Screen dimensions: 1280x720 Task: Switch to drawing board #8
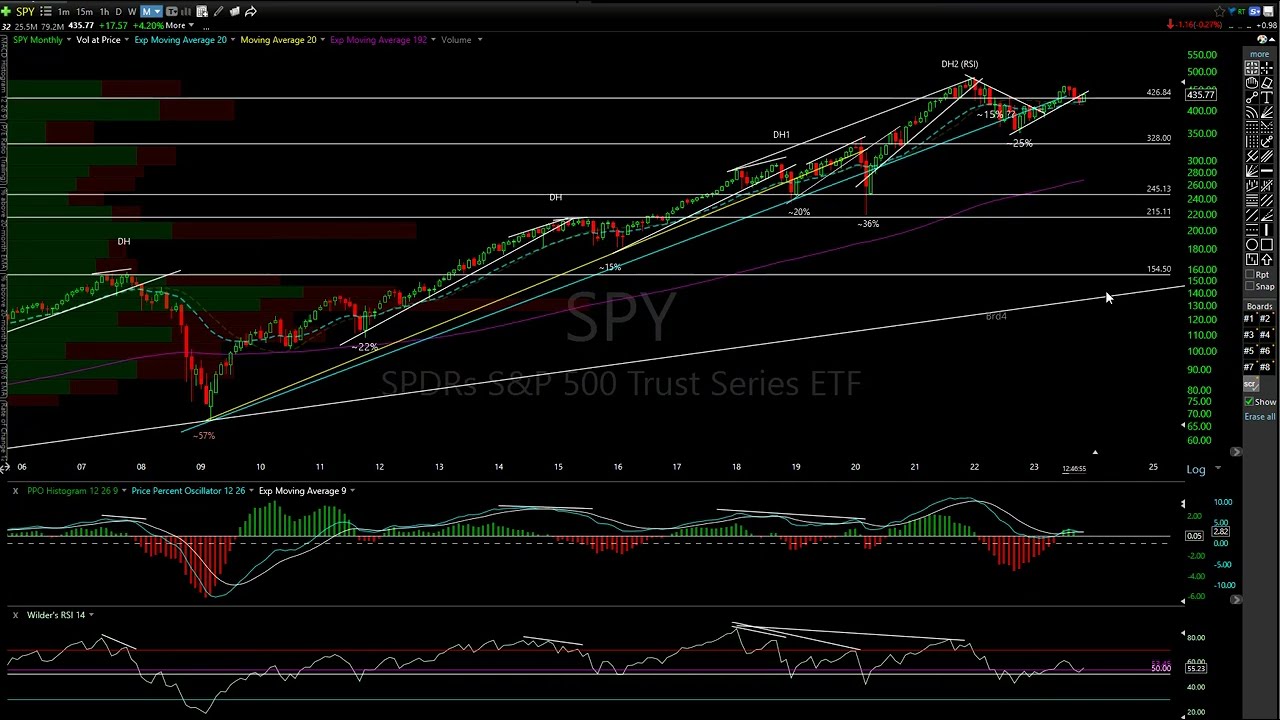(1265, 367)
